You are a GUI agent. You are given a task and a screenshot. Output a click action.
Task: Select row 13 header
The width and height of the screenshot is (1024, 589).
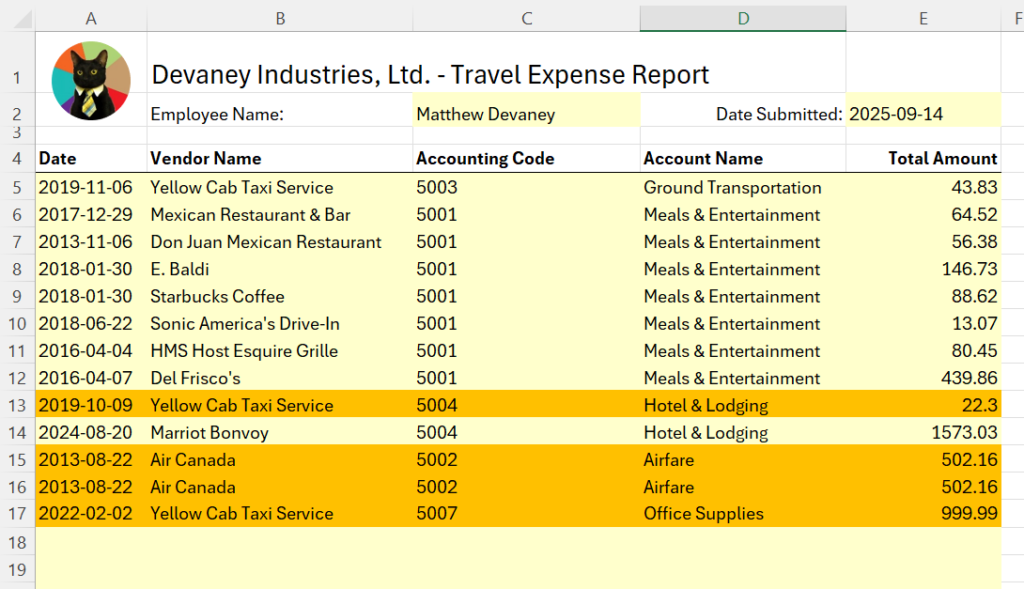pos(17,405)
